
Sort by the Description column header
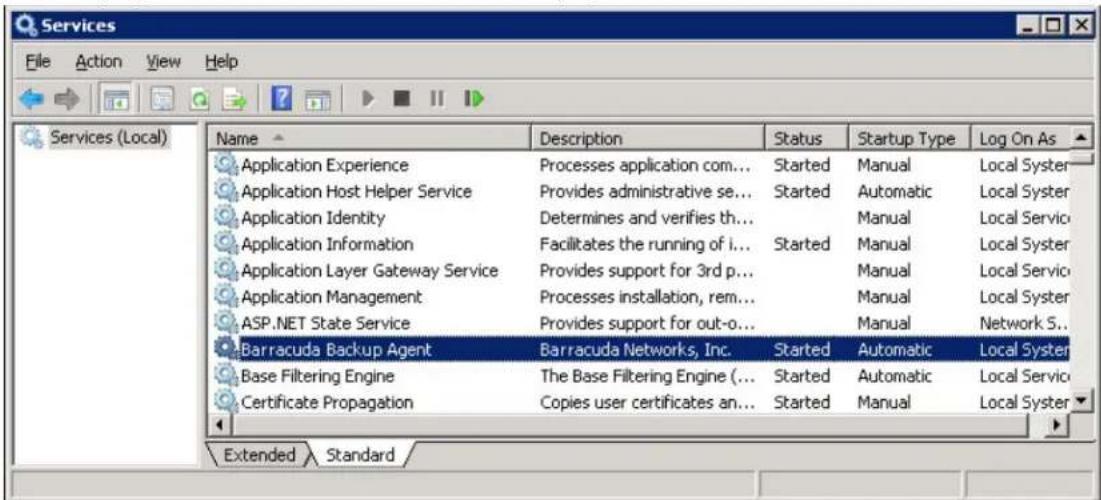click(x=648, y=139)
